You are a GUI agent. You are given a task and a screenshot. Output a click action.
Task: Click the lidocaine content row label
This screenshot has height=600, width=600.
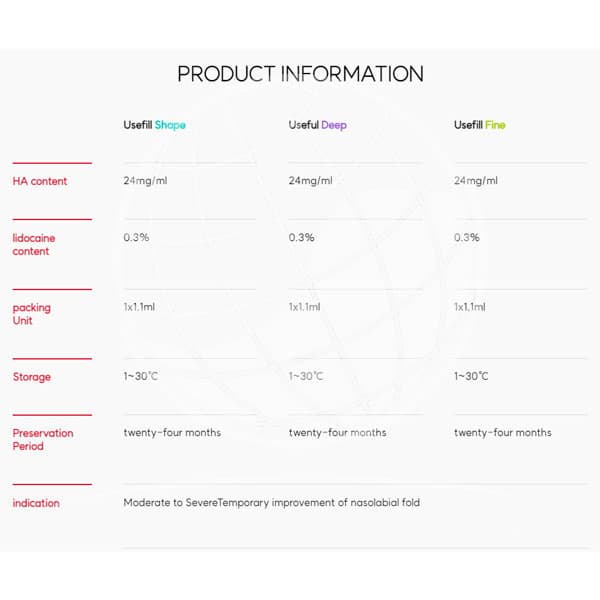(x=34, y=245)
